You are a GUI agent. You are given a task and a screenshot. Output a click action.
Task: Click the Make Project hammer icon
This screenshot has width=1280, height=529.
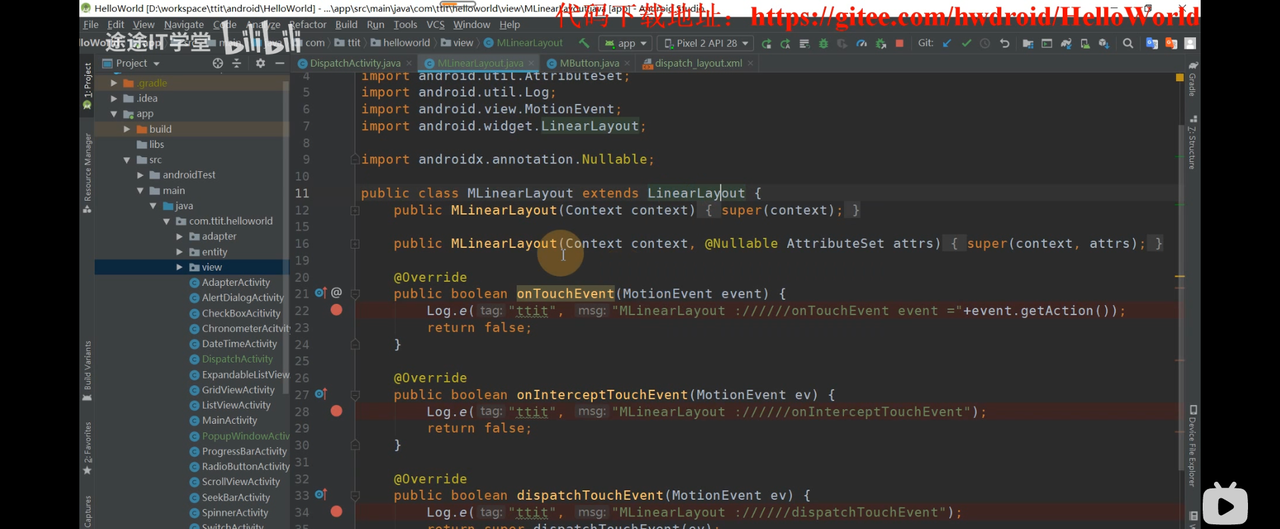(584, 43)
